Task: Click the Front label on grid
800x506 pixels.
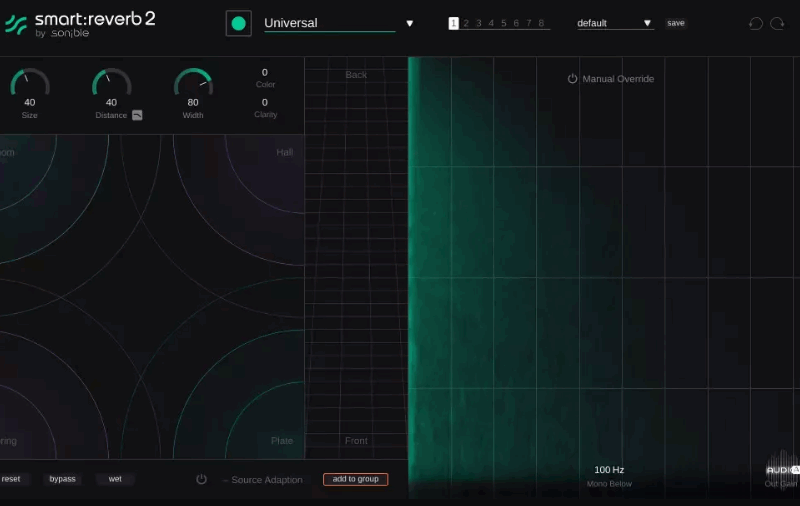Action: click(x=356, y=441)
